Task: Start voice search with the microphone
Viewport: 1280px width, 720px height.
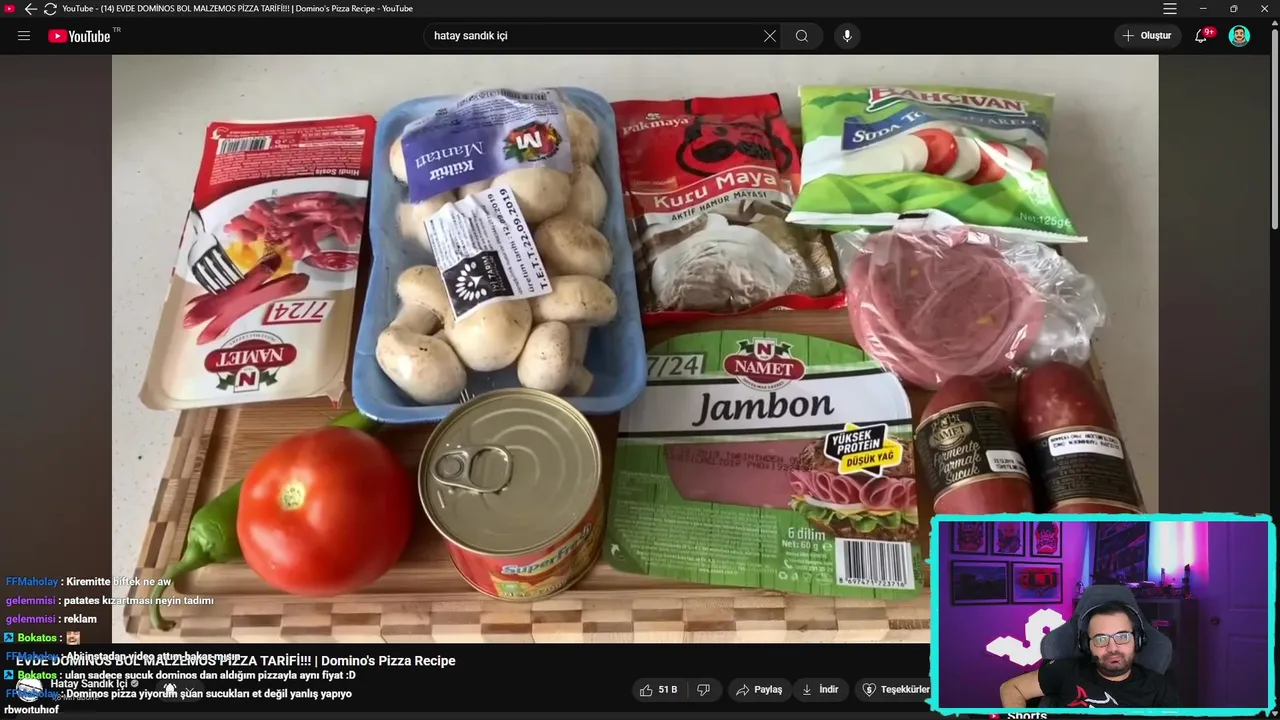Action: point(847,36)
